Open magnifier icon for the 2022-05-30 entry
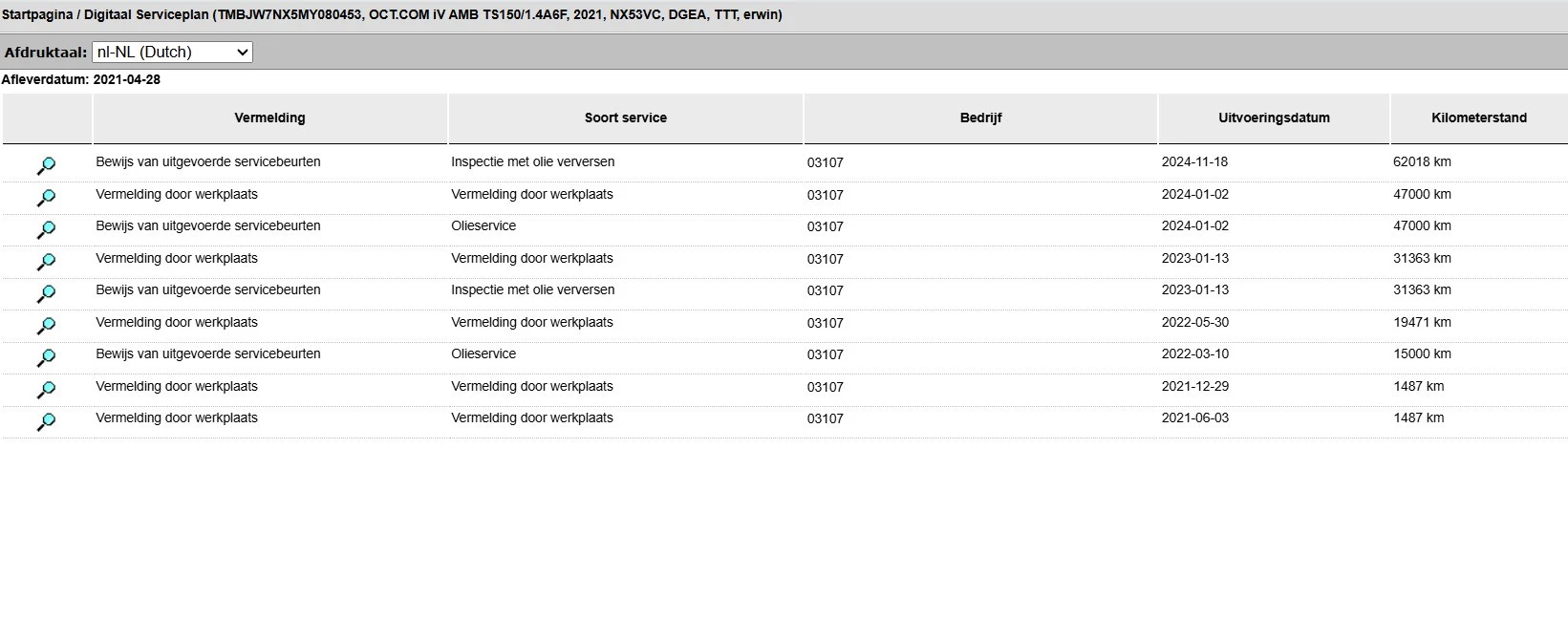The height and width of the screenshot is (642, 1568). (46, 326)
